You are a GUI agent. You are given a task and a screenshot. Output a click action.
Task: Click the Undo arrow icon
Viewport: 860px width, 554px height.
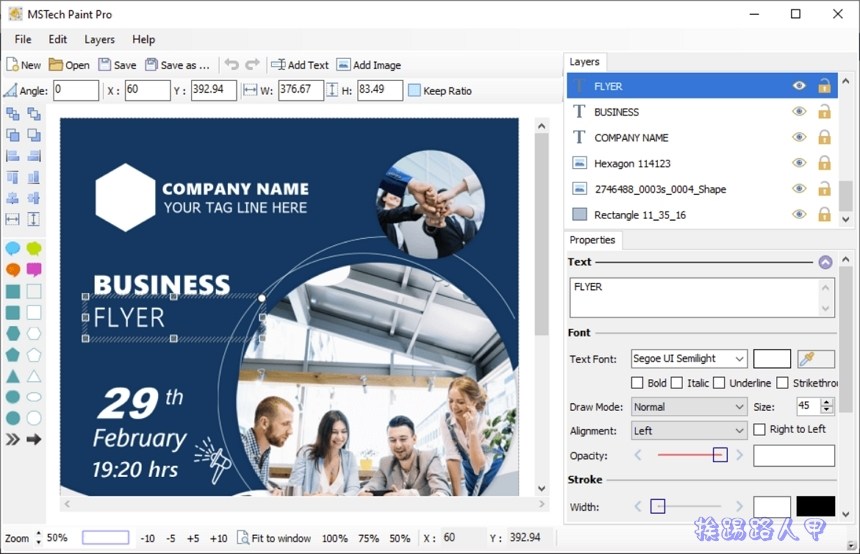pos(232,65)
